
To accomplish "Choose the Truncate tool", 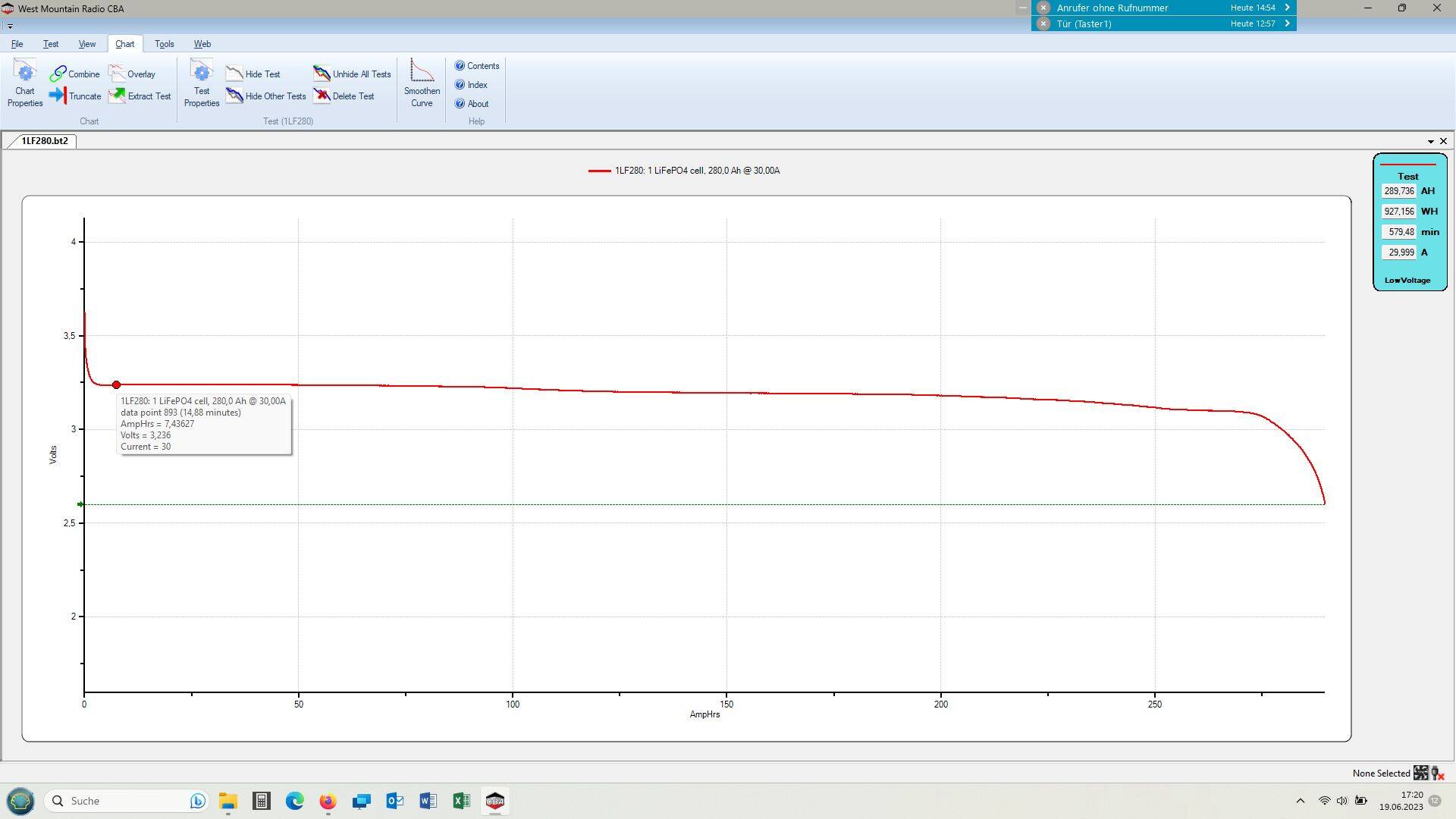I will click(74, 96).
